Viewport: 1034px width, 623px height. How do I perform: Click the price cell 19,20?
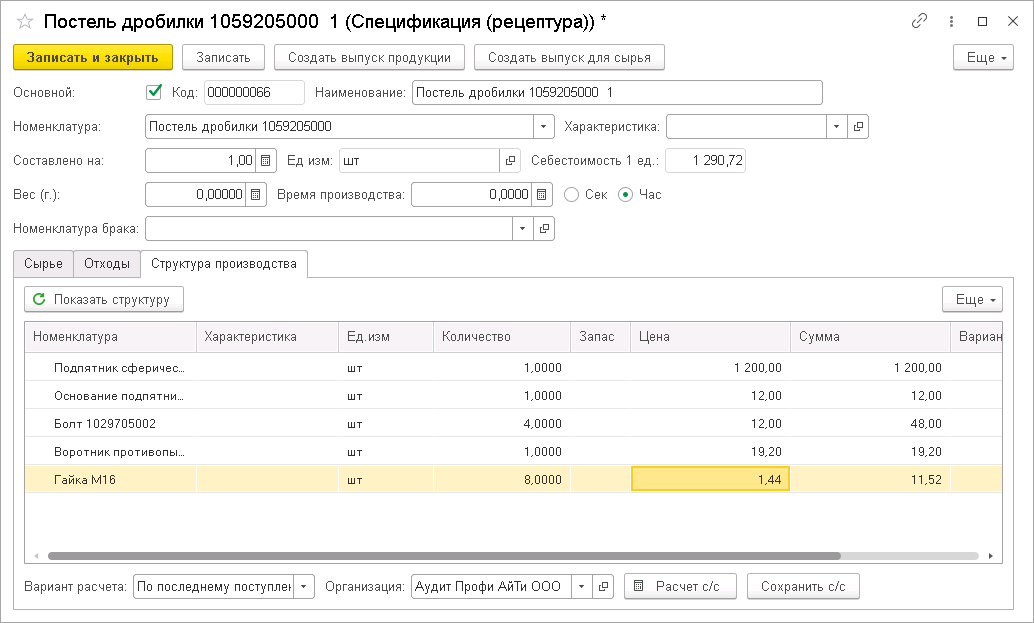click(710, 452)
